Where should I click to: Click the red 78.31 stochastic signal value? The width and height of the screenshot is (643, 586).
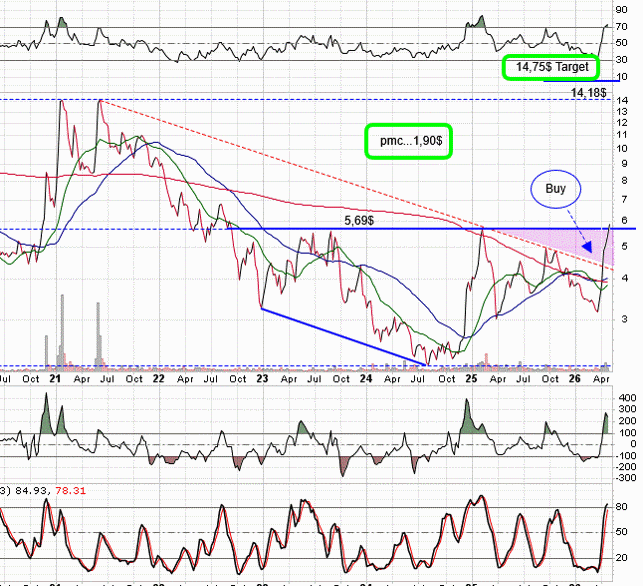click(71, 490)
